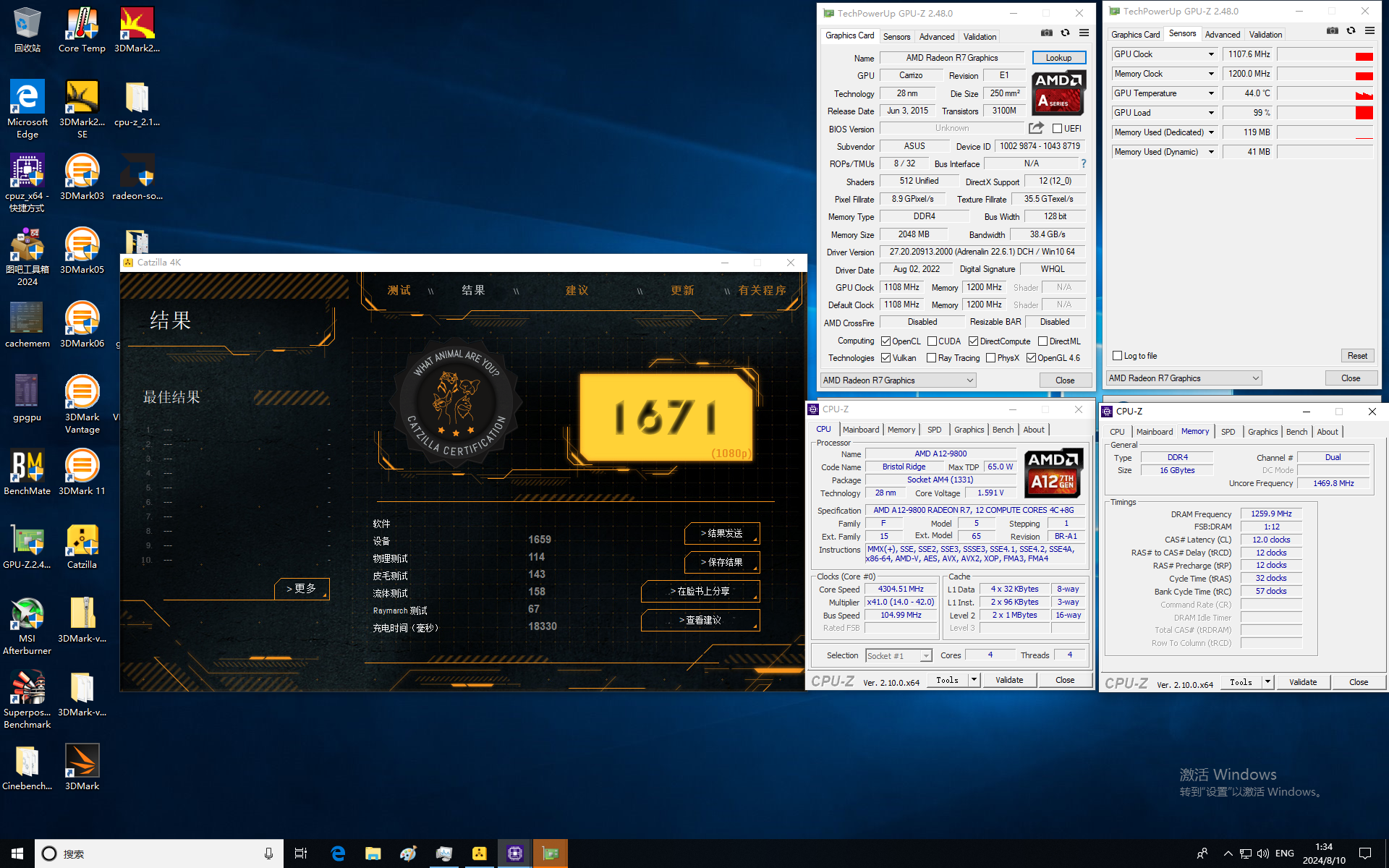Open Superposition Benchmark desktop icon

click(x=27, y=700)
